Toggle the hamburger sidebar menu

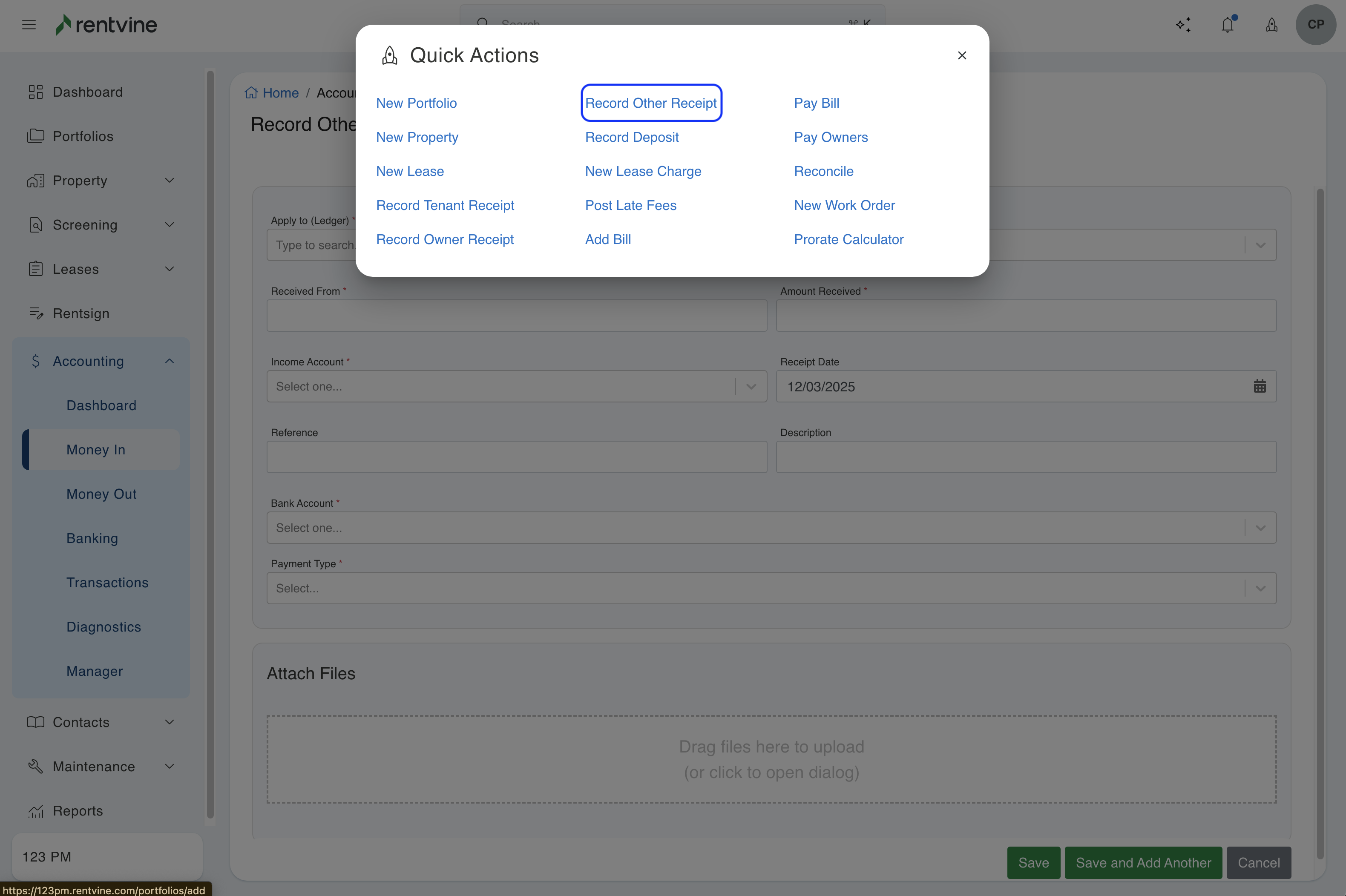[29, 25]
